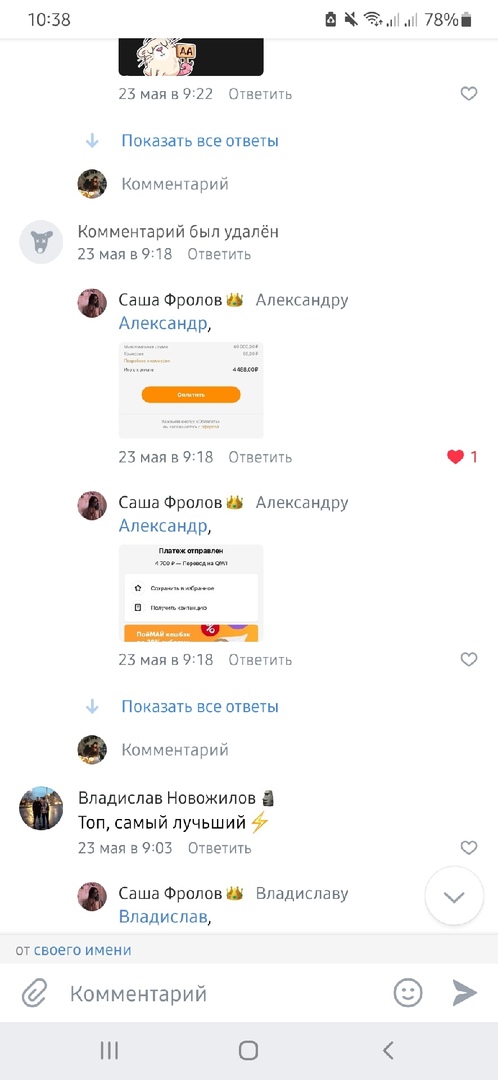Expand lower Показать все ответы replies

(200, 706)
